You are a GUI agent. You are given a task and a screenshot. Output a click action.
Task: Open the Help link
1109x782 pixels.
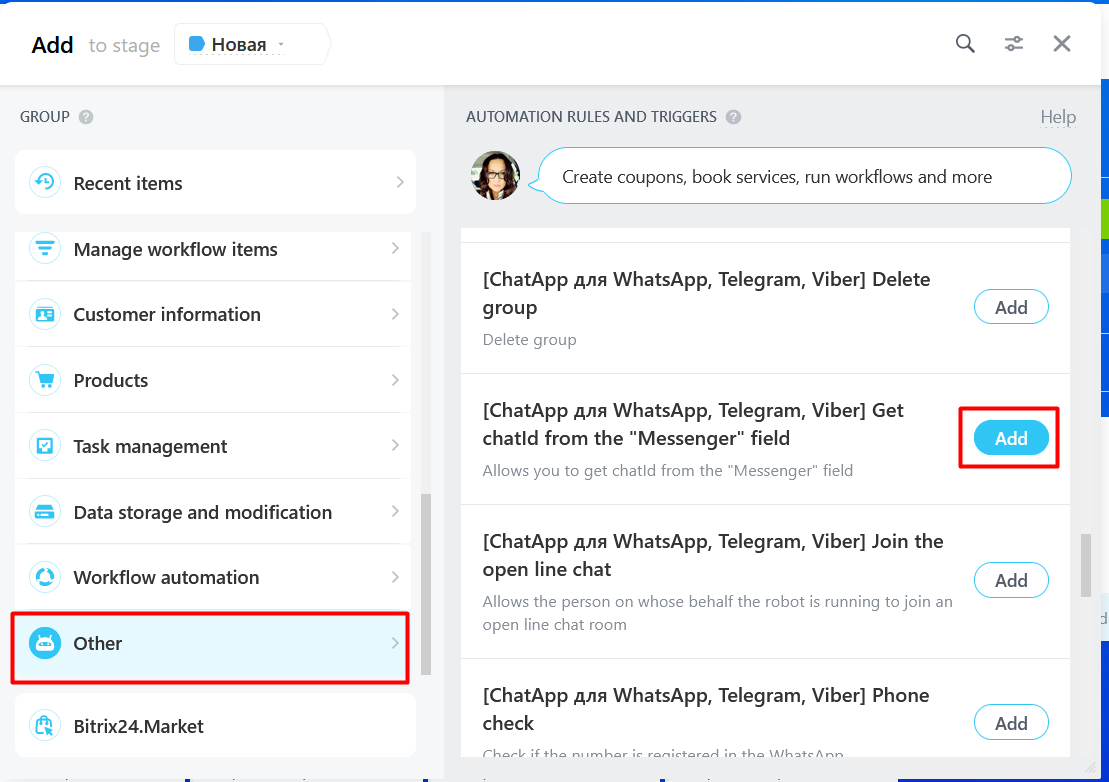1057,117
